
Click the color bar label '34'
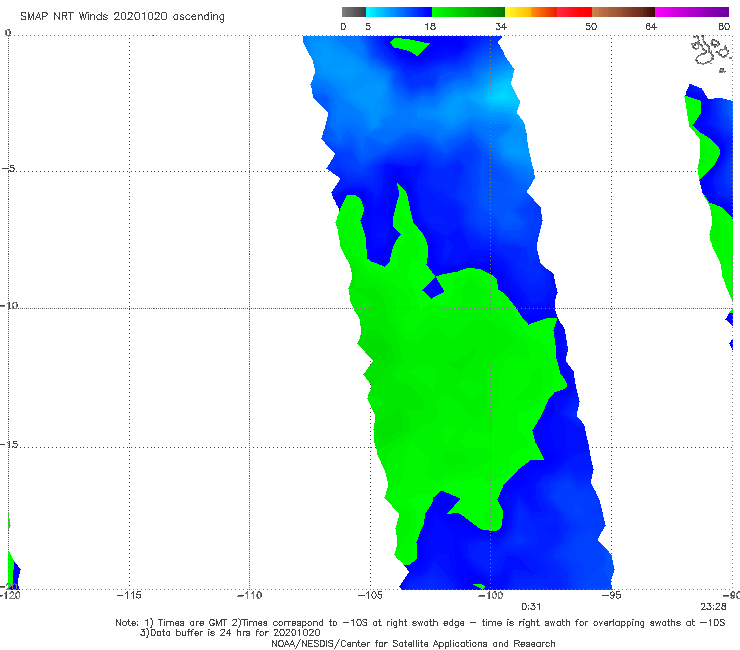[501, 26]
